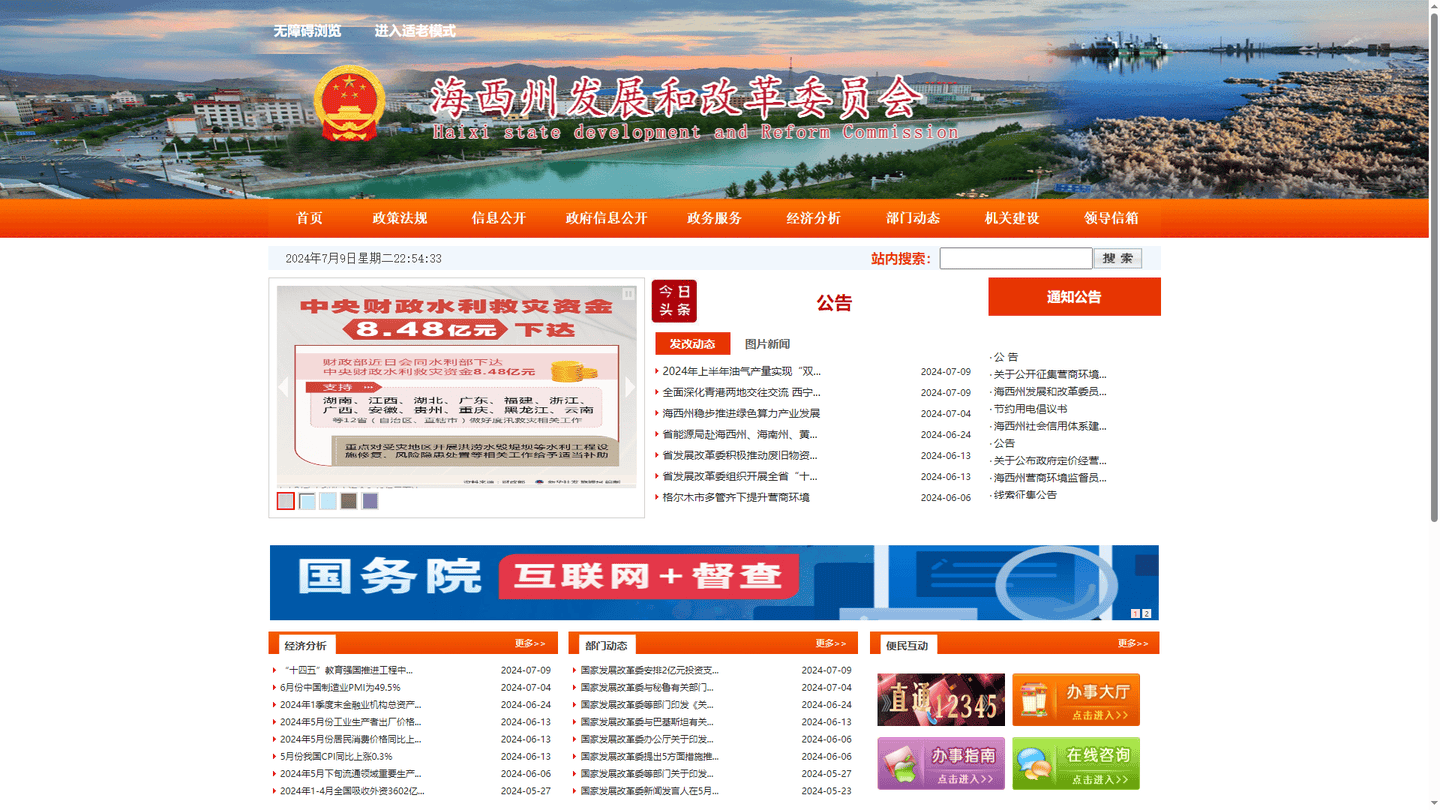Open article 国家发展改革委新闻发言人在5月
The height and width of the screenshot is (810, 1440).
pyautogui.click(x=650, y=790)
